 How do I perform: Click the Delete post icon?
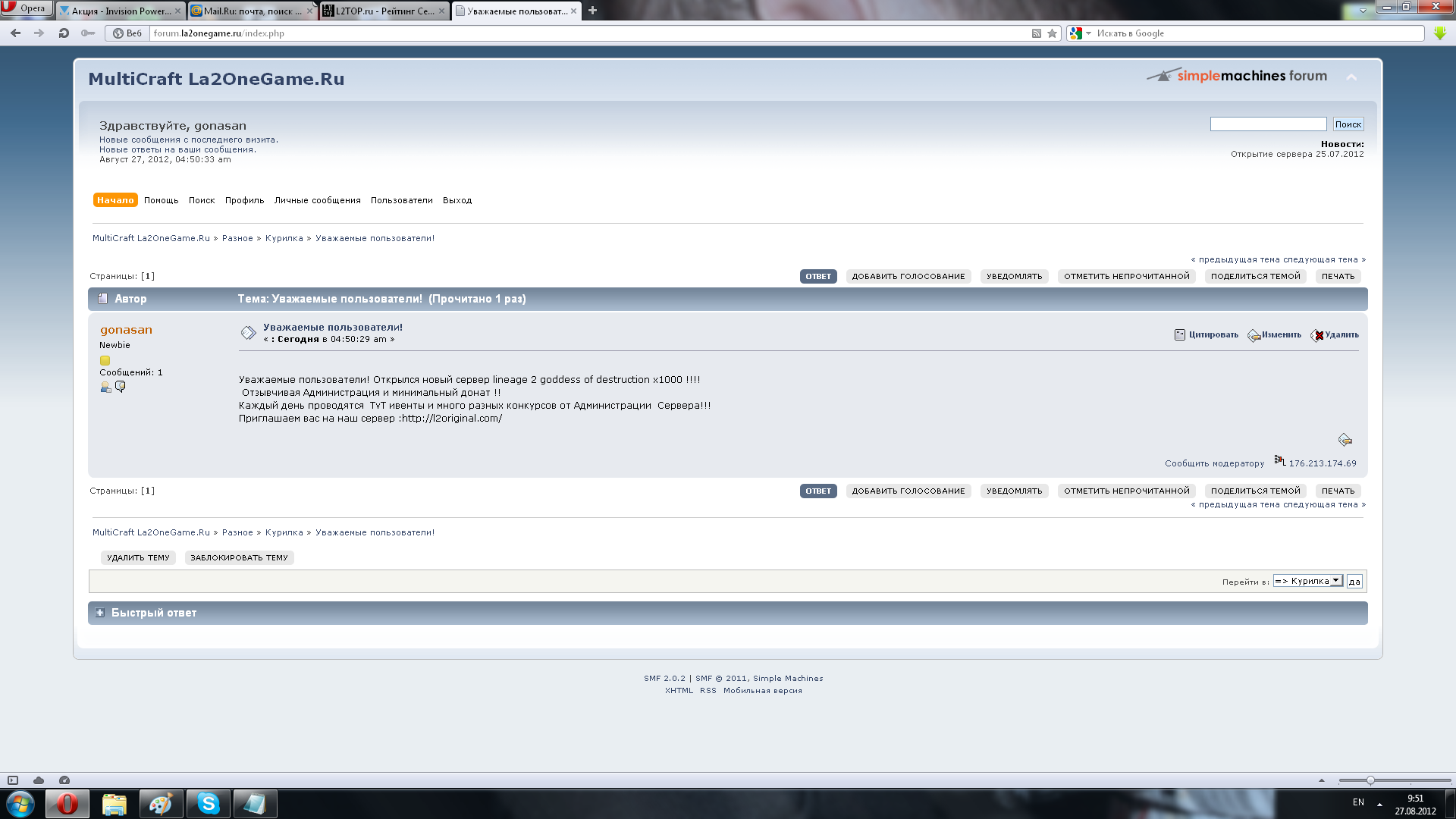(x=1318, y=335)
